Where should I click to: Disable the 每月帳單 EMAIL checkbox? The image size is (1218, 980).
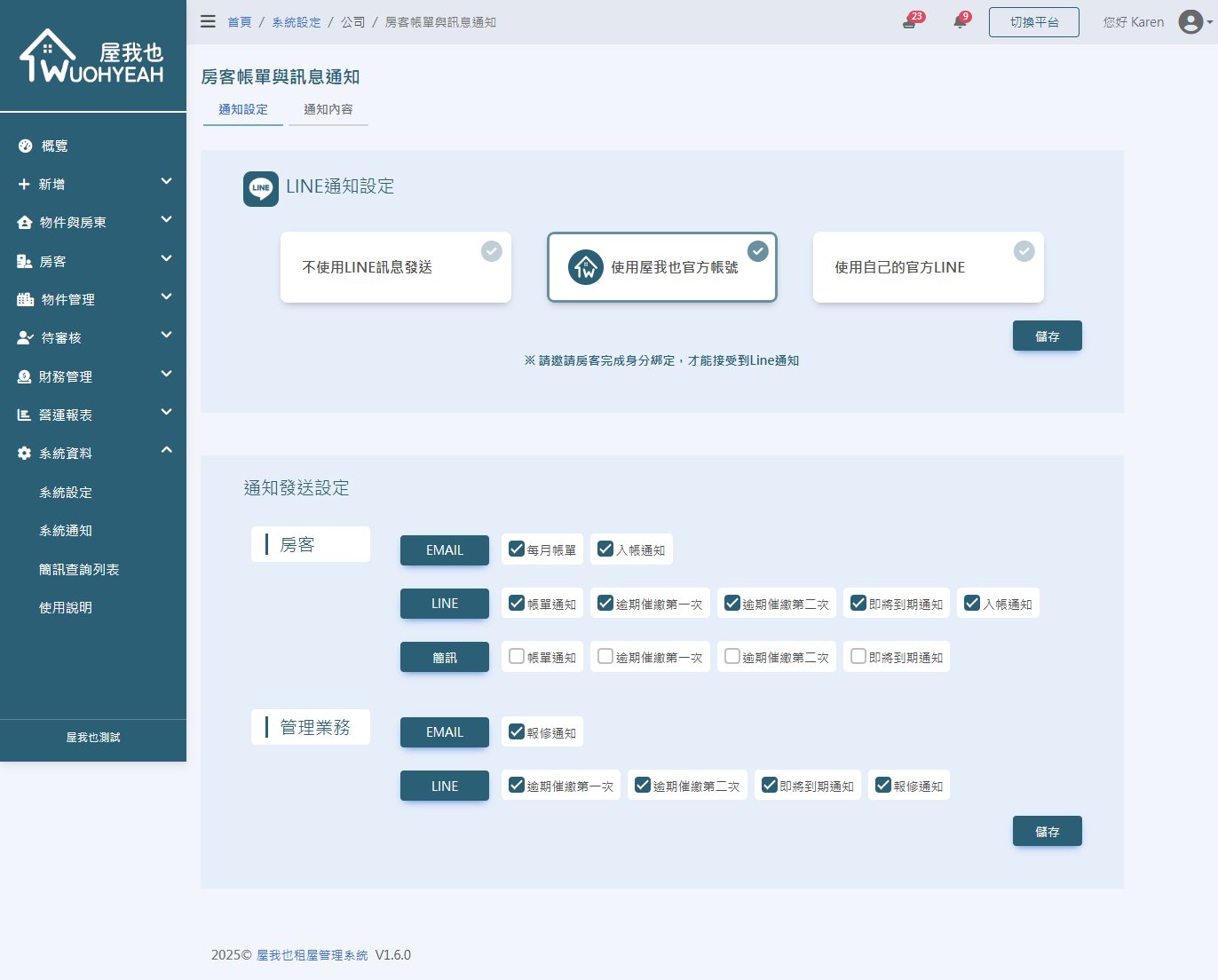pyautogui.click(x=516, y=548)
